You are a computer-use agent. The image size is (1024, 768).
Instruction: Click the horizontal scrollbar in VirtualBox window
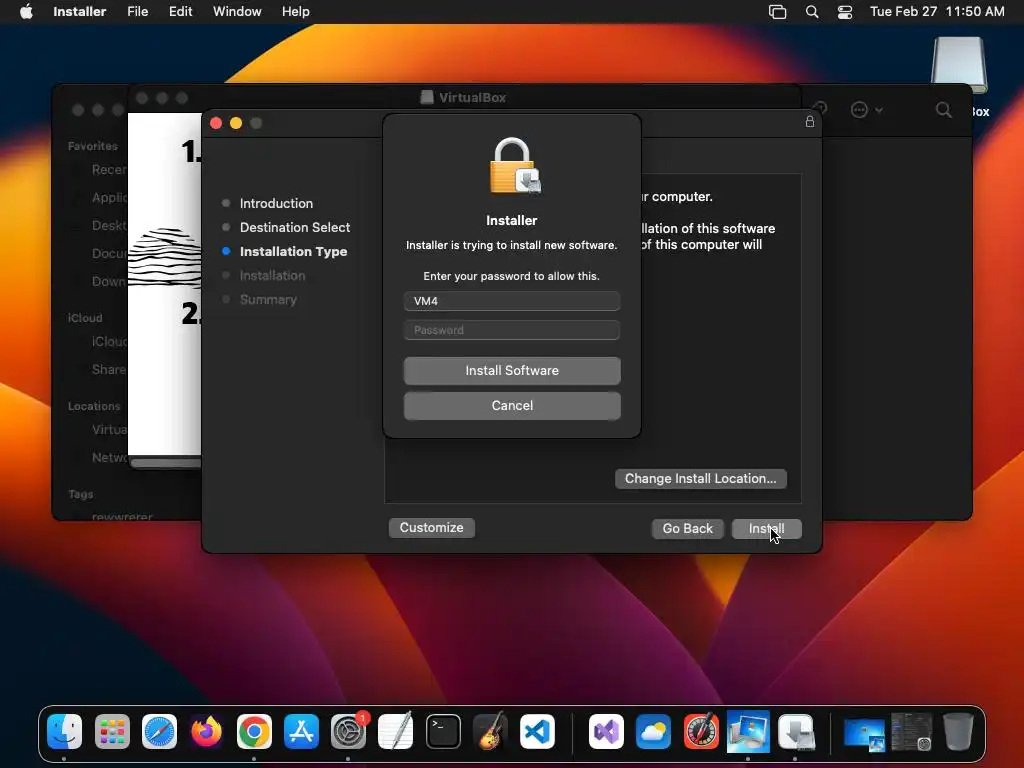(x=166, y=463)
